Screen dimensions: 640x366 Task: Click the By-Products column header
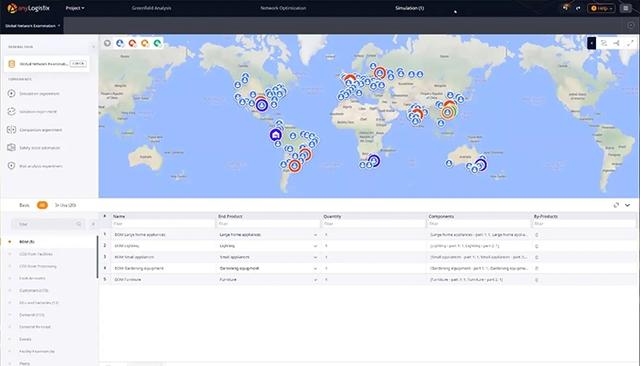(x=546, y=216)
